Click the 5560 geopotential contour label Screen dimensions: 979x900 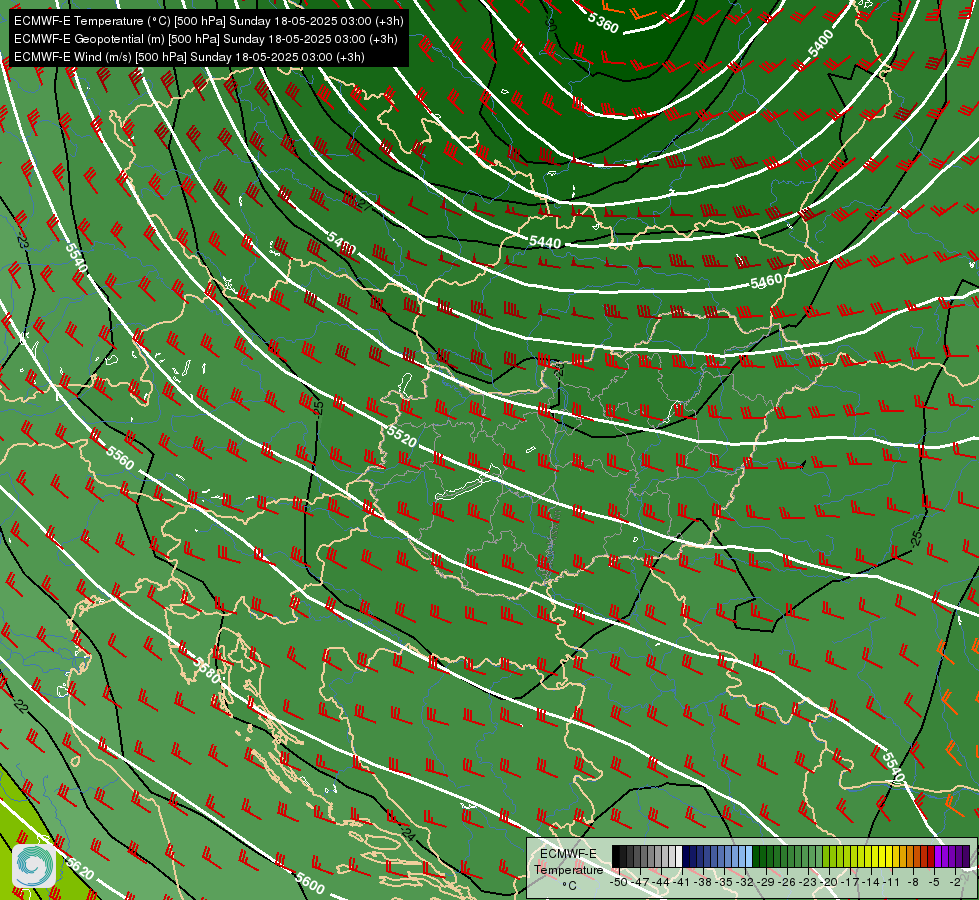point(120,458)
